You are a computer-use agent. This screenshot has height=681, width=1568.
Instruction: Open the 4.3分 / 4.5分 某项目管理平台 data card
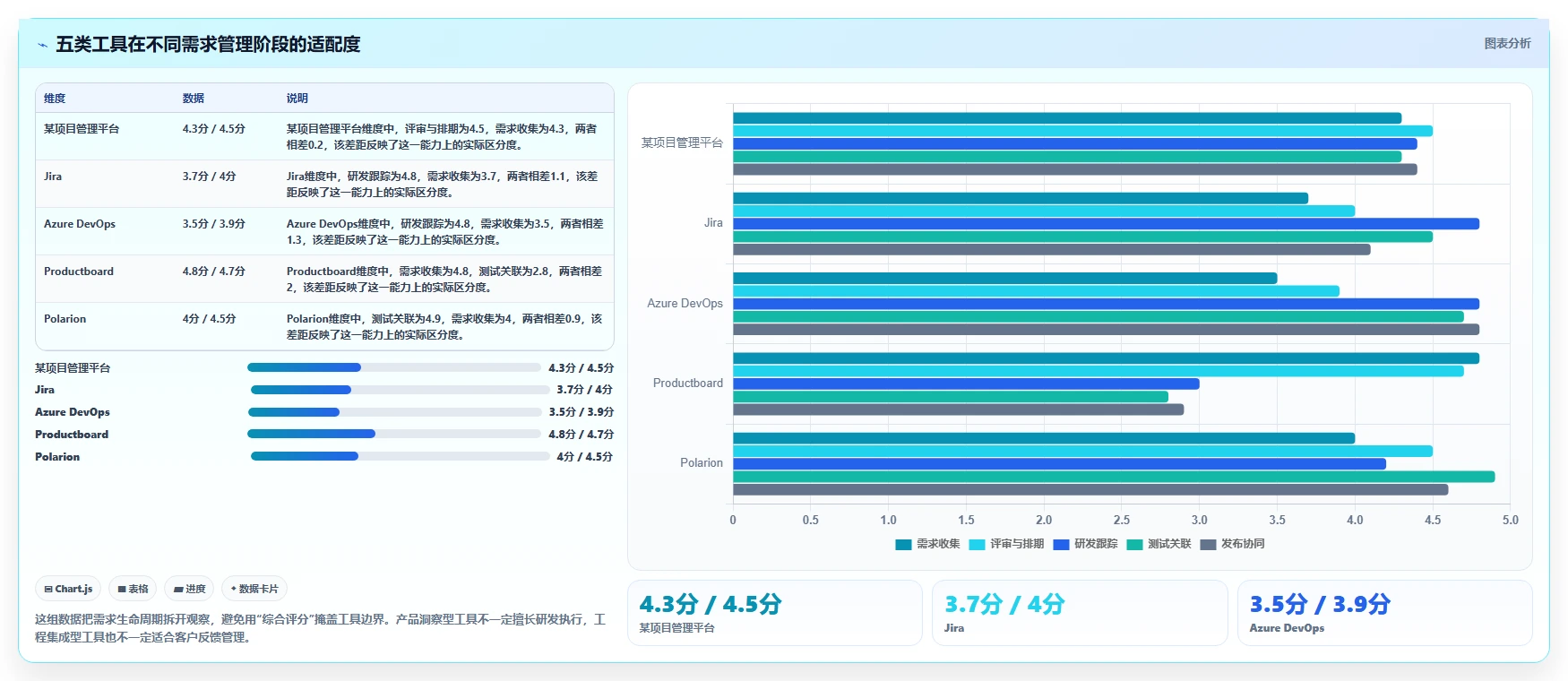(x=775, y=613)
